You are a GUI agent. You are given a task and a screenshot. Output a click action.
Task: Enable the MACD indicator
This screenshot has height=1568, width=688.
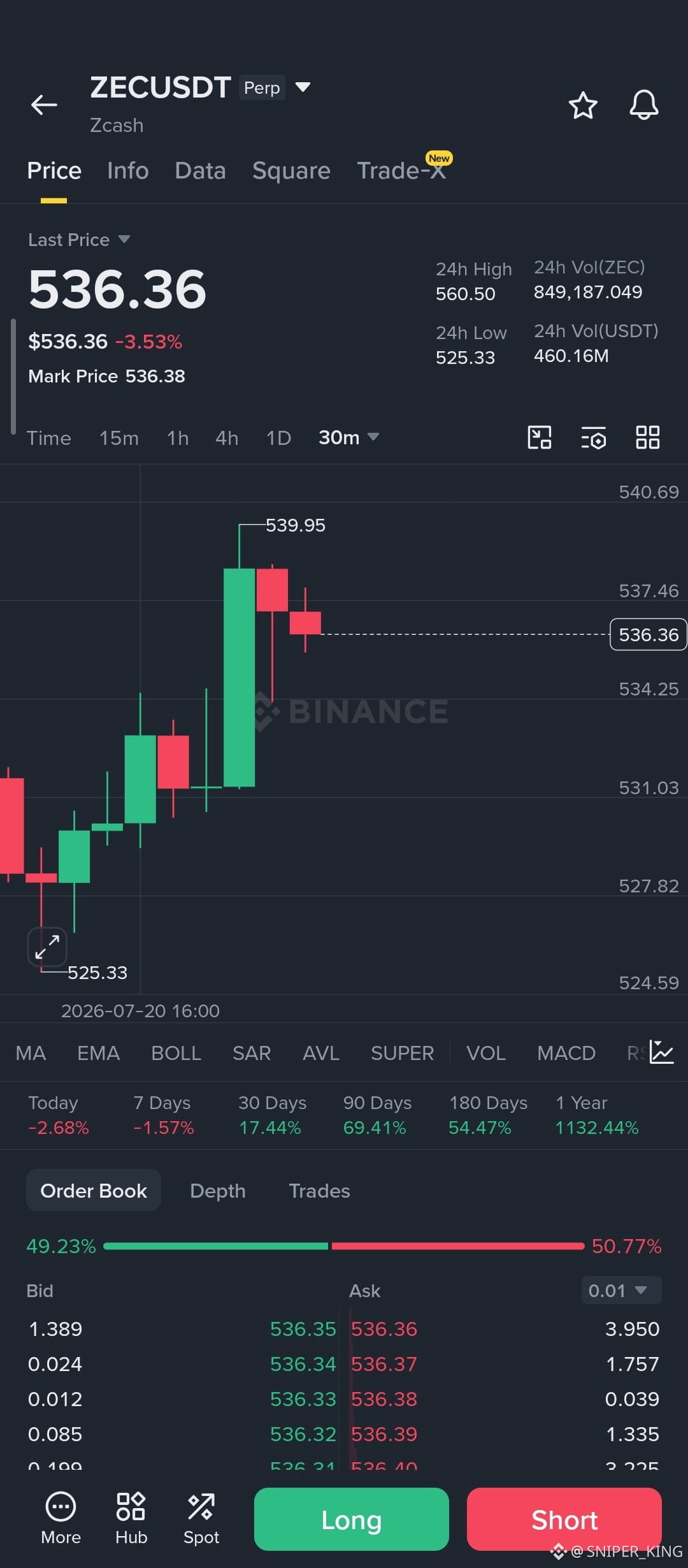566,1053
